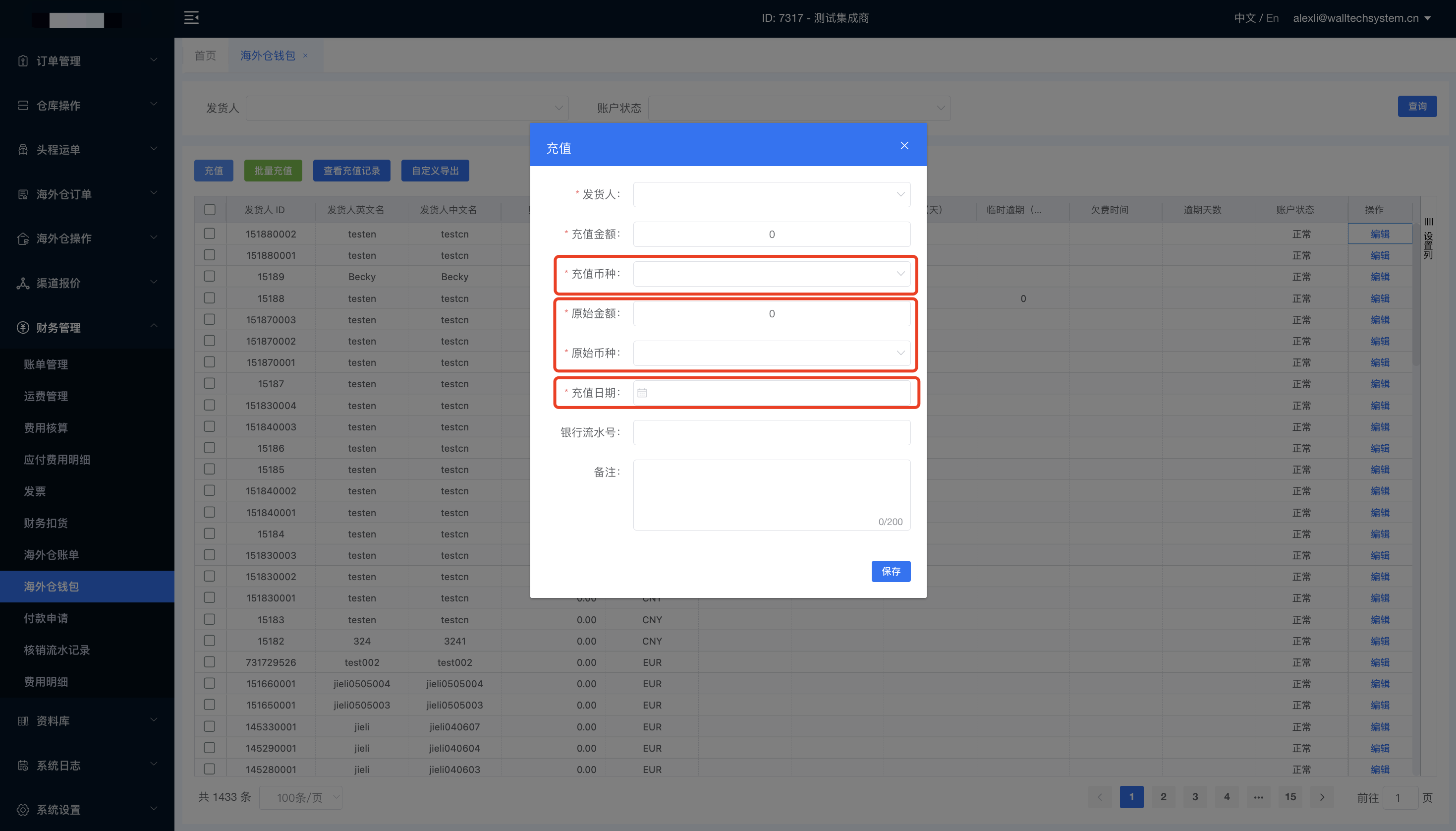Click the 海外仓订单 sidebar icon
Viewport: 1456px width, 831px height.
point(23,194)
